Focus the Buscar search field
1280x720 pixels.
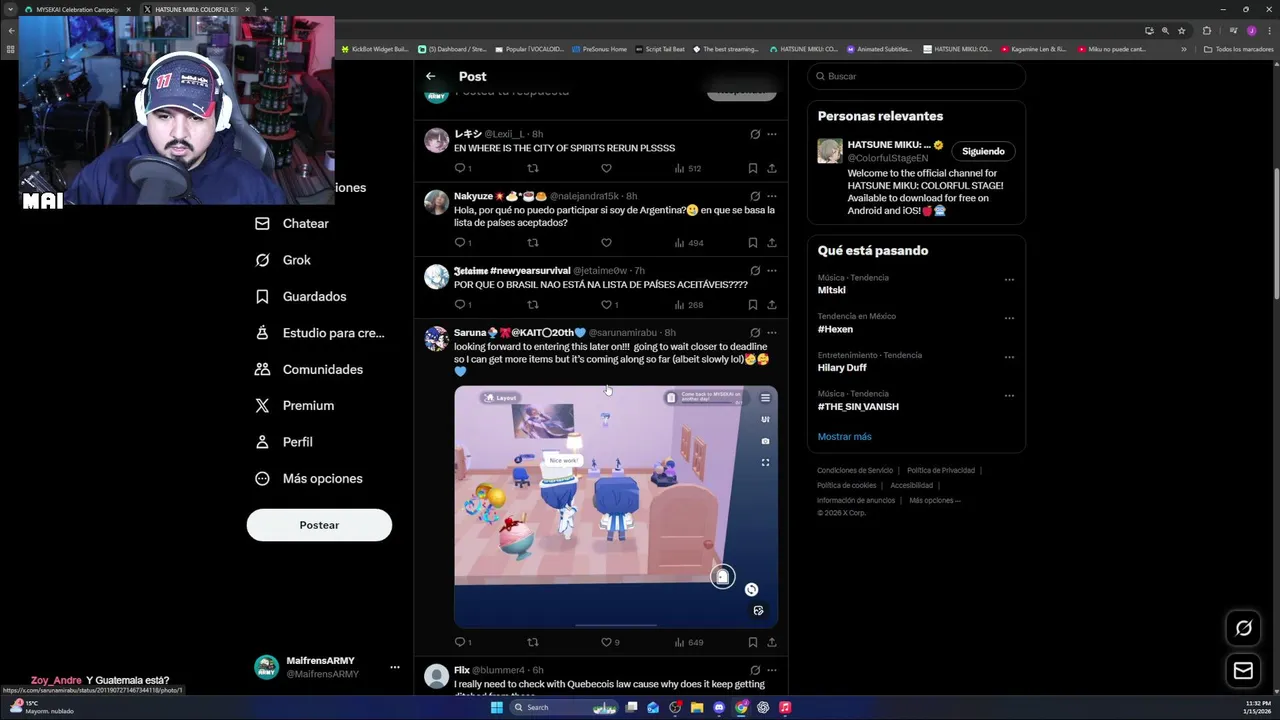click(916, 76)
